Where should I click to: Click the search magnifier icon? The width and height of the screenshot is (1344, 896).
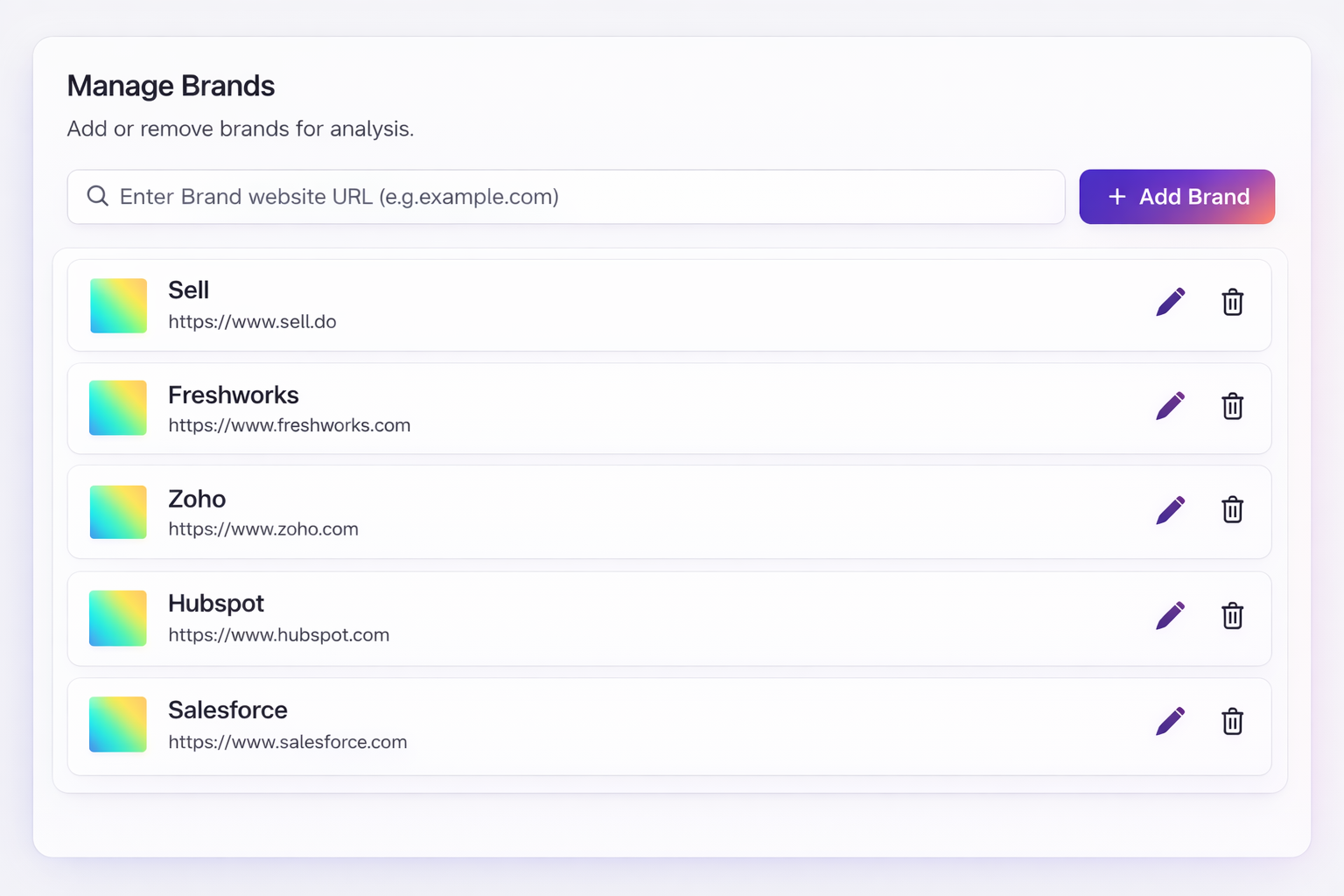[98, 196]
